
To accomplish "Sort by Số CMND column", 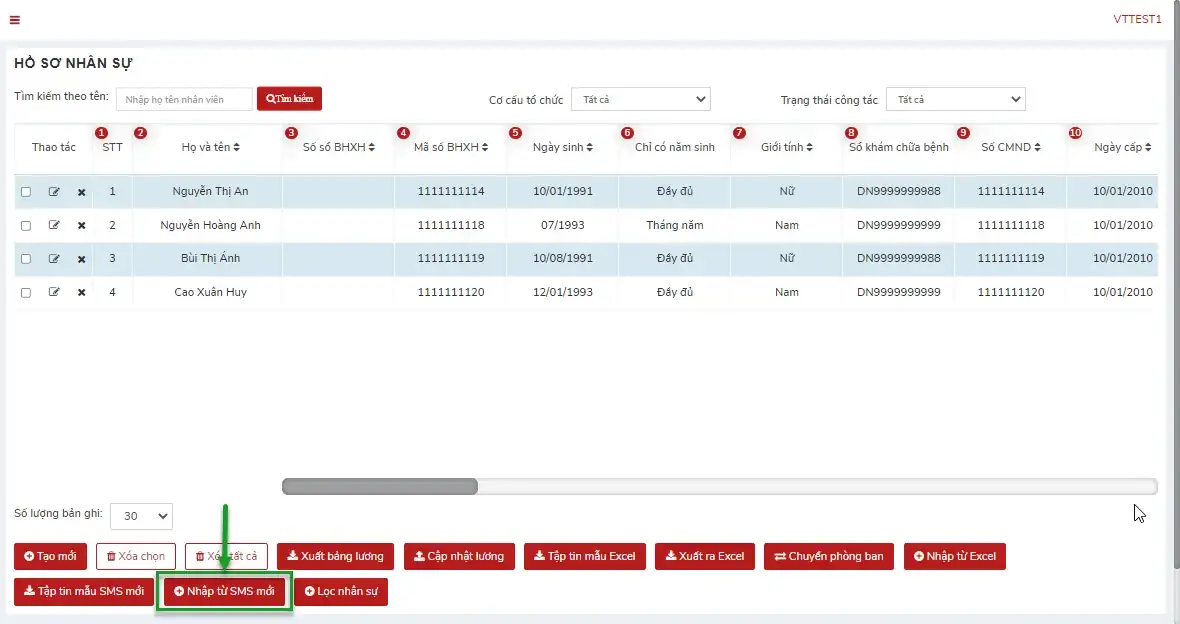I will click(1011, 147).
